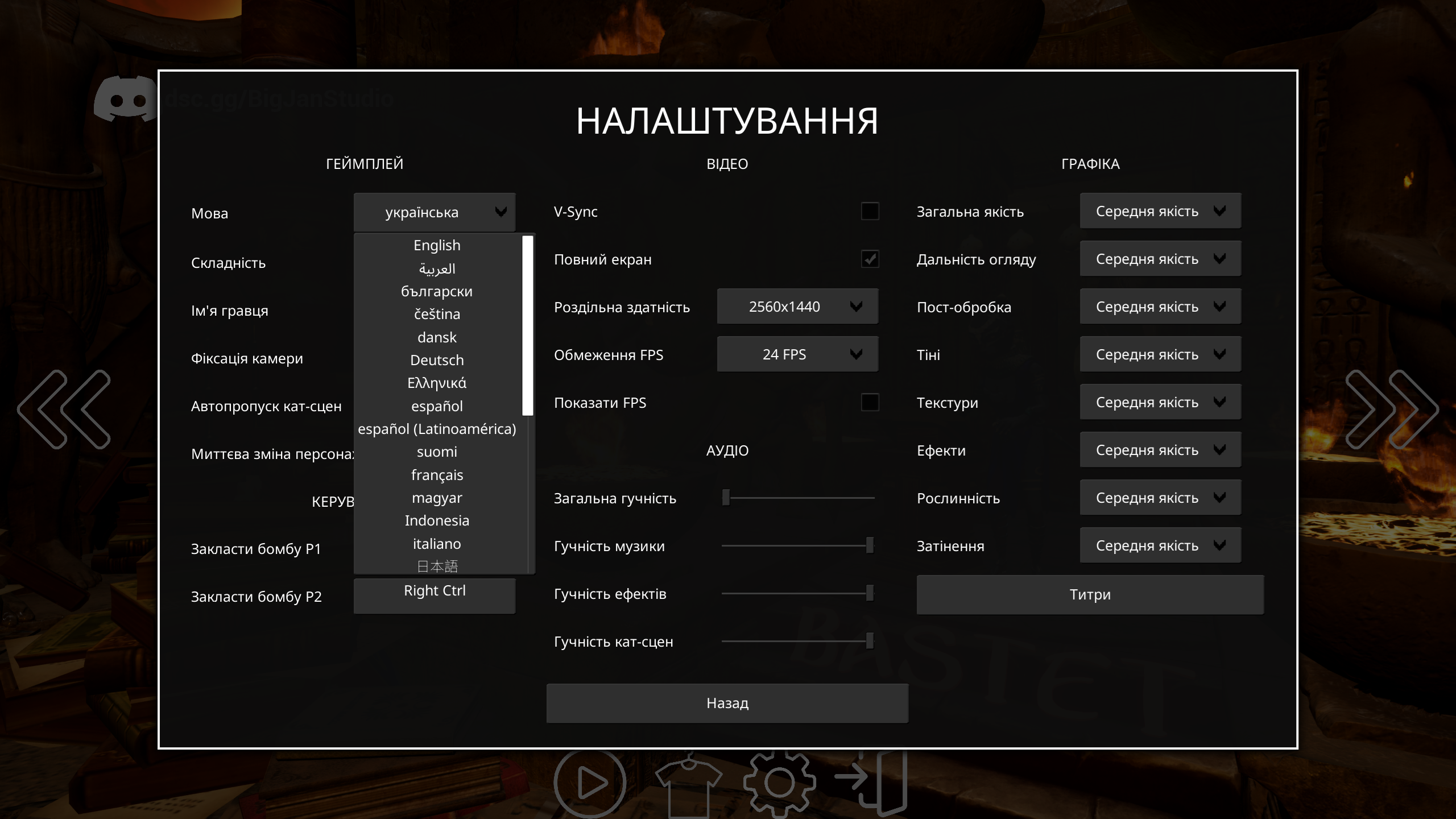The image size is (1456, 819).
Task: Click the exit door arrow icon
Action: point(871,782)
